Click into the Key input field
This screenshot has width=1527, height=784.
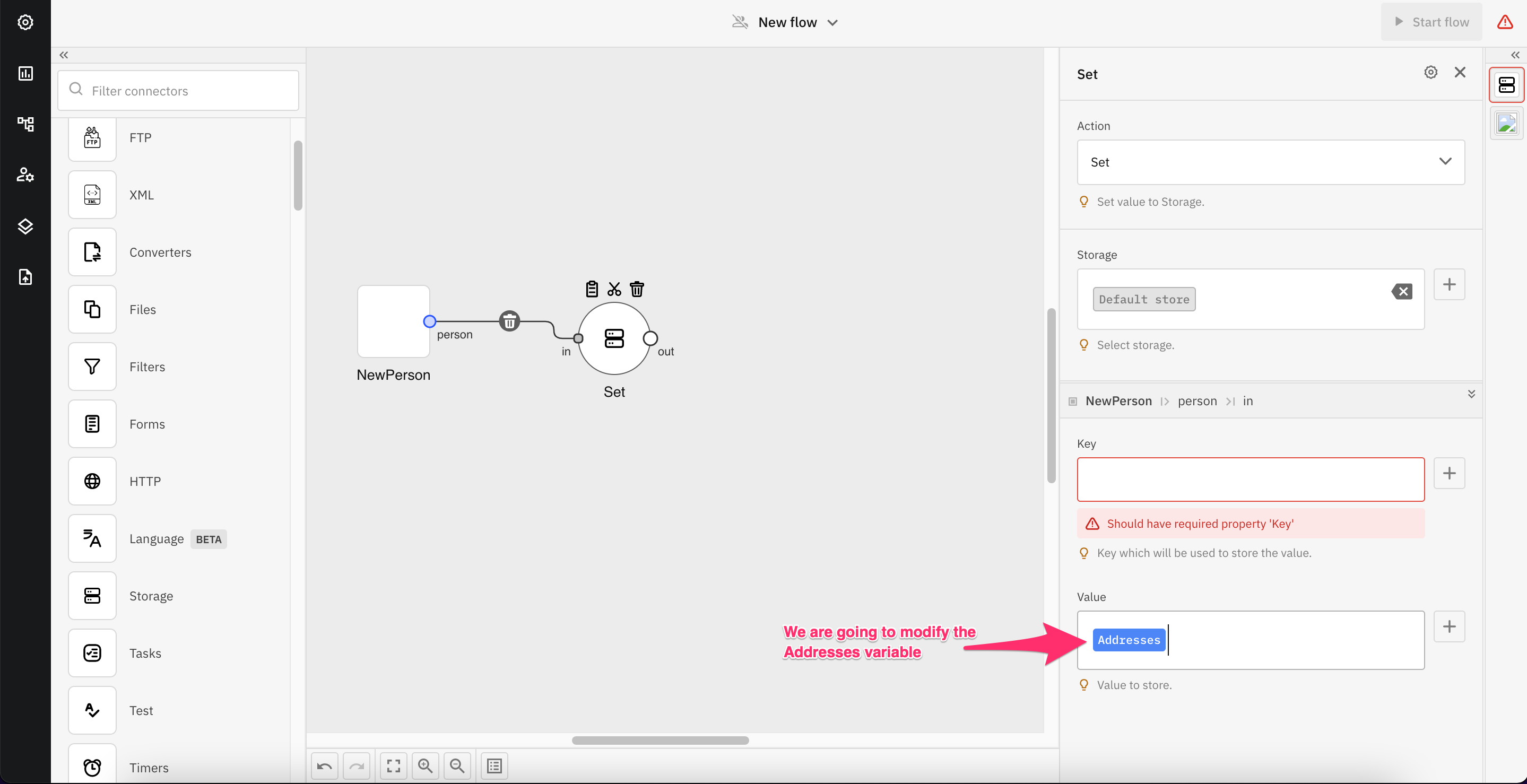click(1250, 479)
